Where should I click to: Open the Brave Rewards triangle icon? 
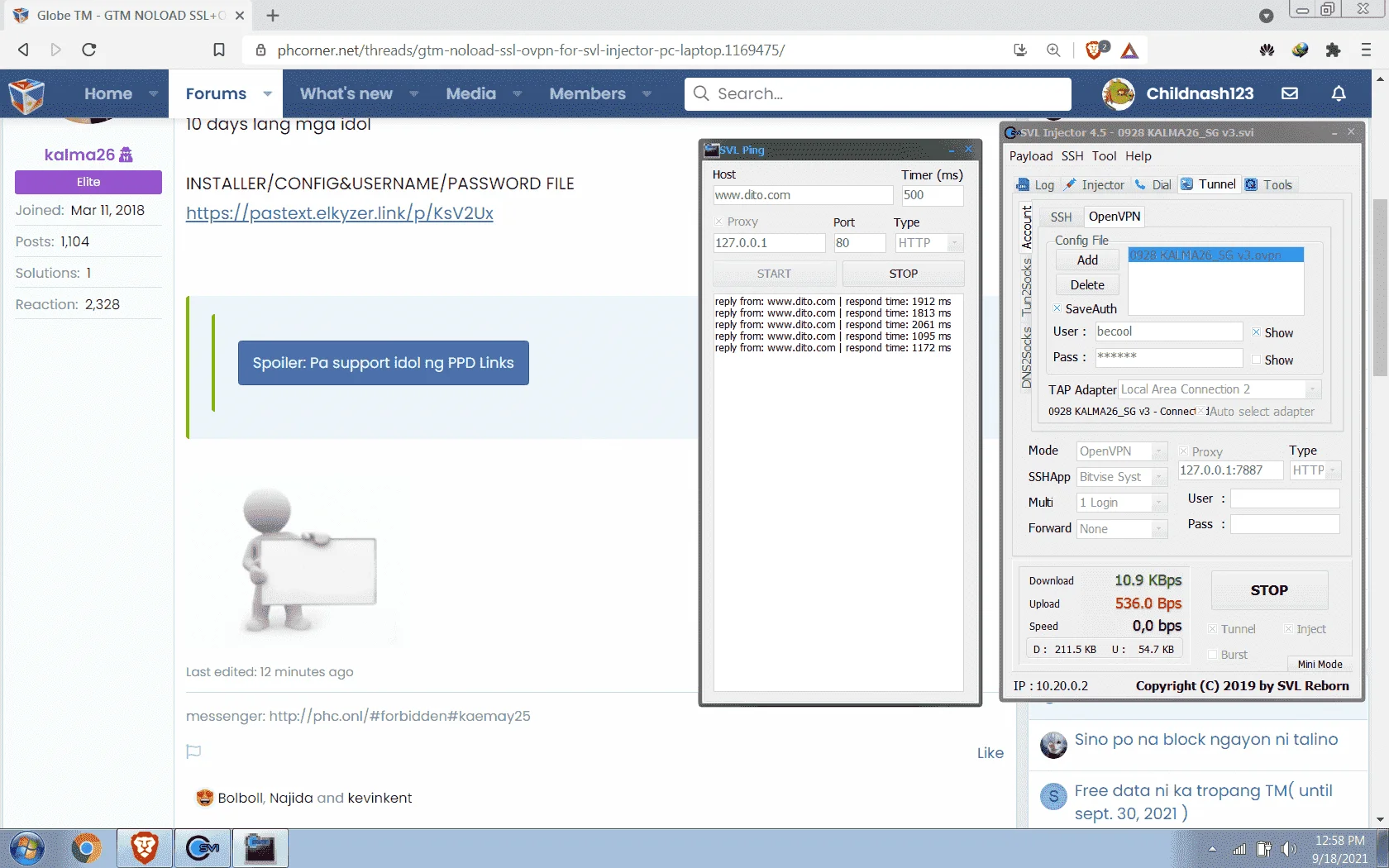click(1129, 50)
